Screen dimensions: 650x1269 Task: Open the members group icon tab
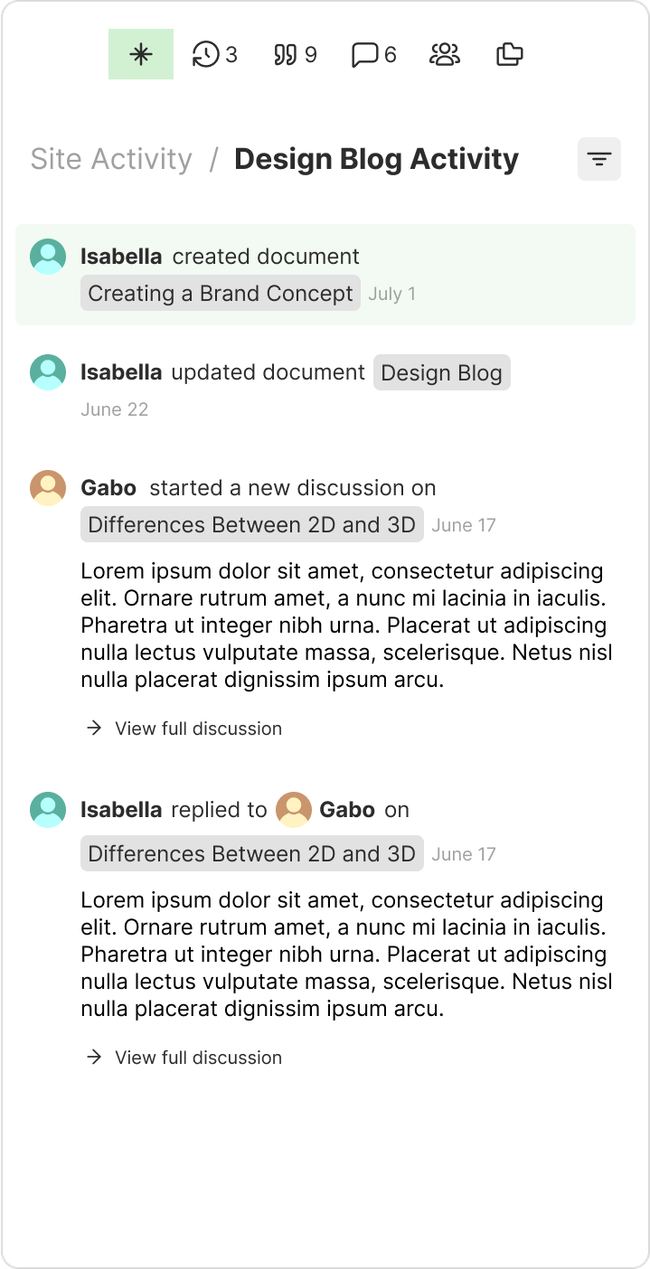pyautogui.click(x=444, y=54)
